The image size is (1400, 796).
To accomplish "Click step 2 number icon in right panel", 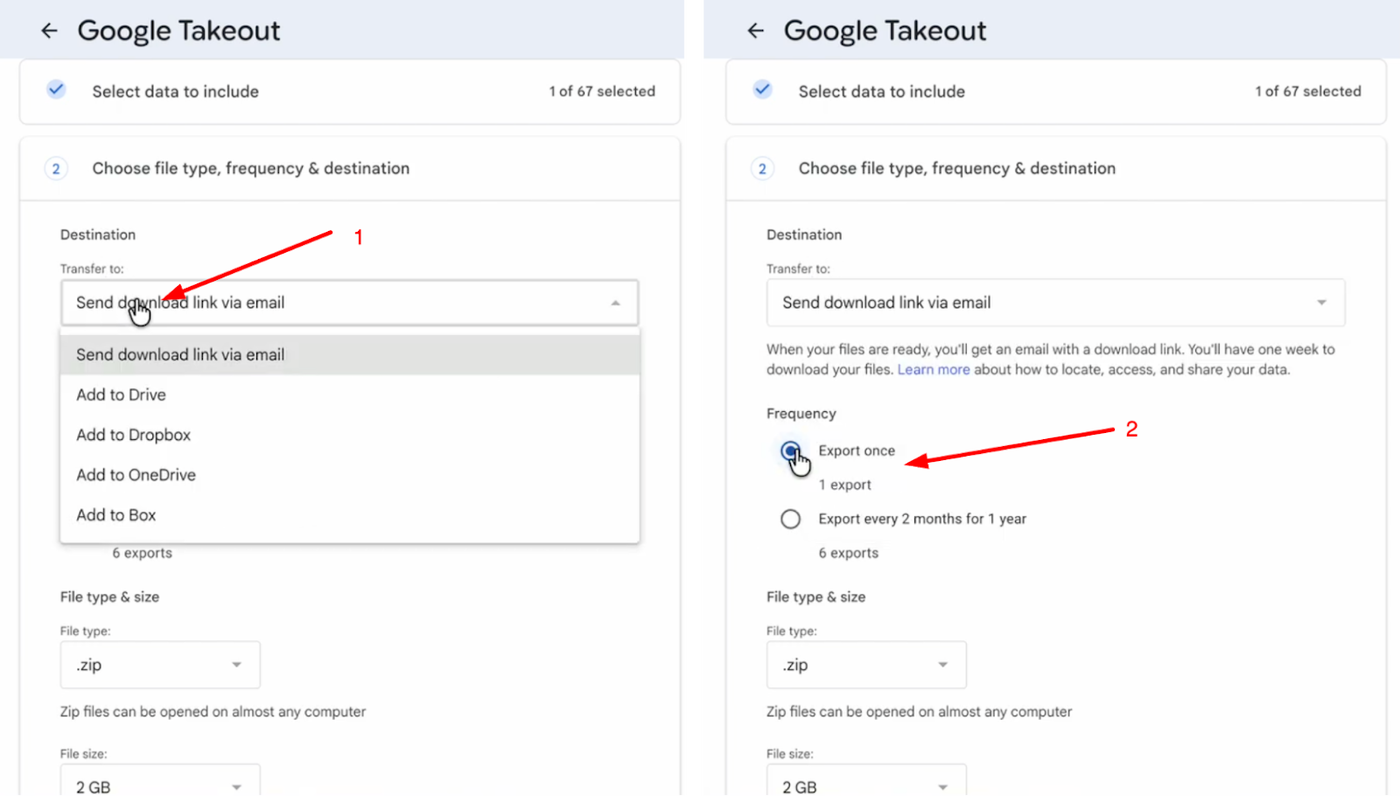I will pyautogui.click(x=762, y=168).
